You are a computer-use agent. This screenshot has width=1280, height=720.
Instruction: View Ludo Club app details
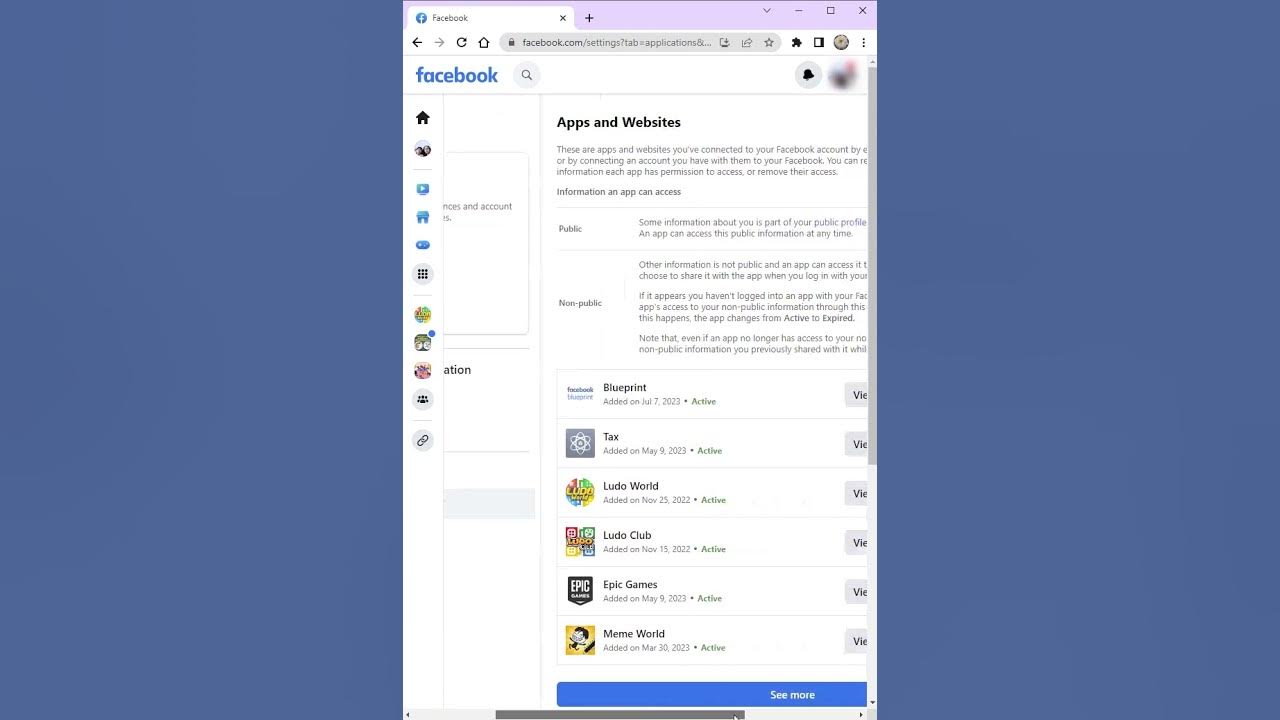pos(856,542)
